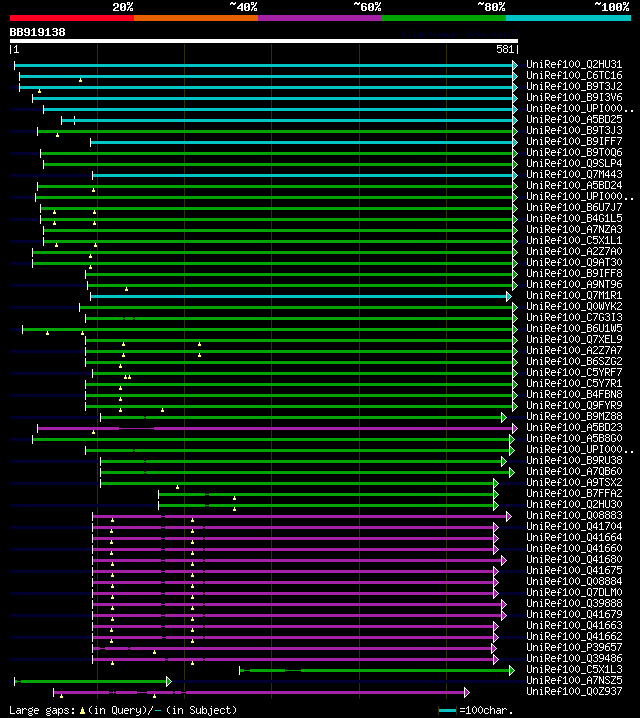Screen dimensions: 640x718
Task: Select UniRef100_C5X1L1 hit name
Action: [574, 240]
